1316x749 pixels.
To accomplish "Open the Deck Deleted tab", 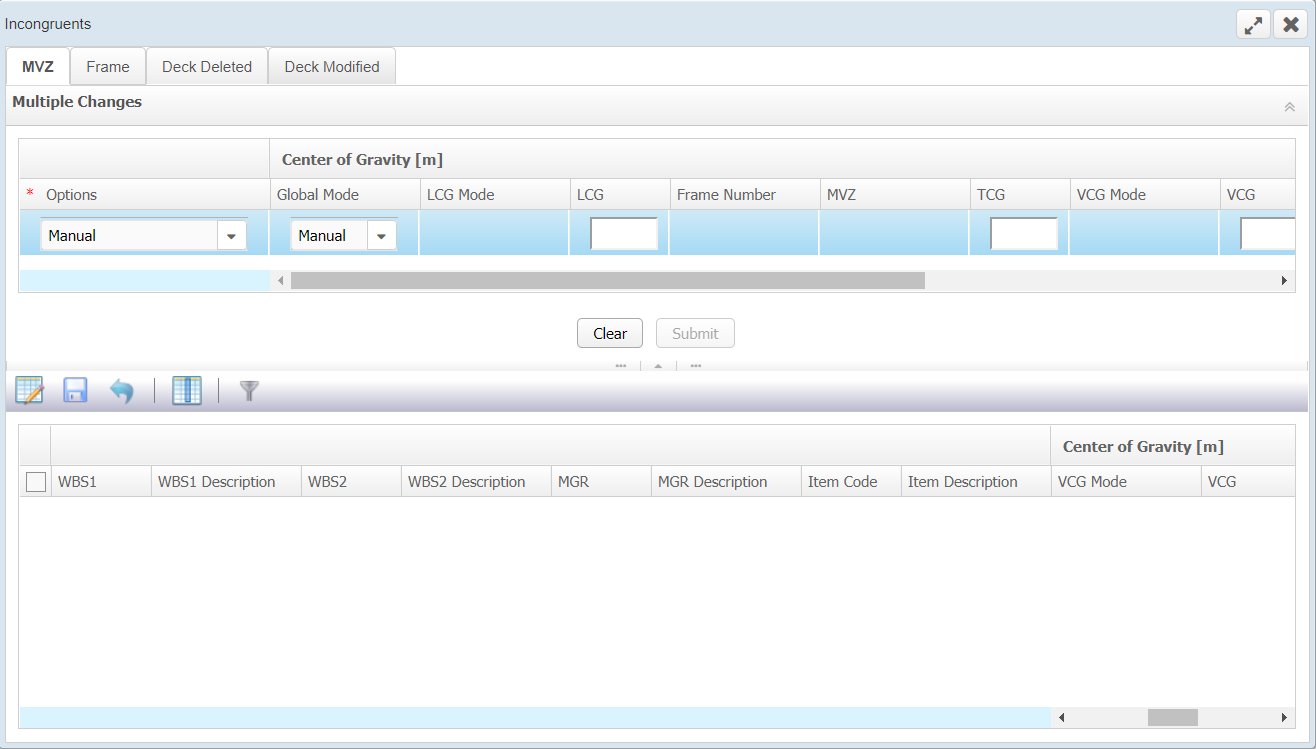I will 207,67.
